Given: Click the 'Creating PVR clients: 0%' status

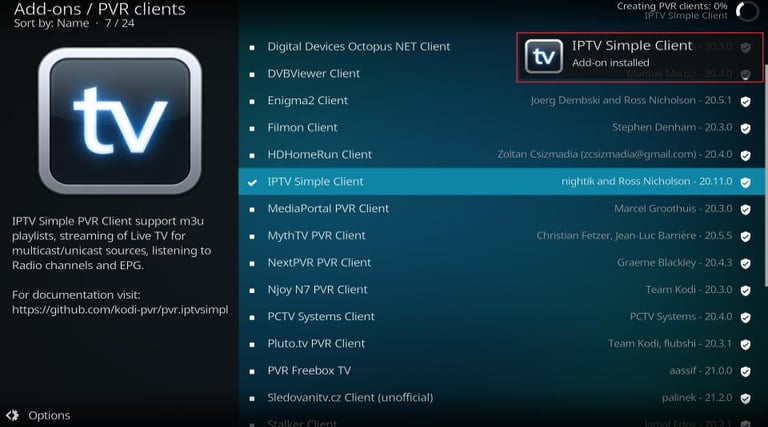Looking at the screenshot, I should pyautogui.click(x=672, y=6).
